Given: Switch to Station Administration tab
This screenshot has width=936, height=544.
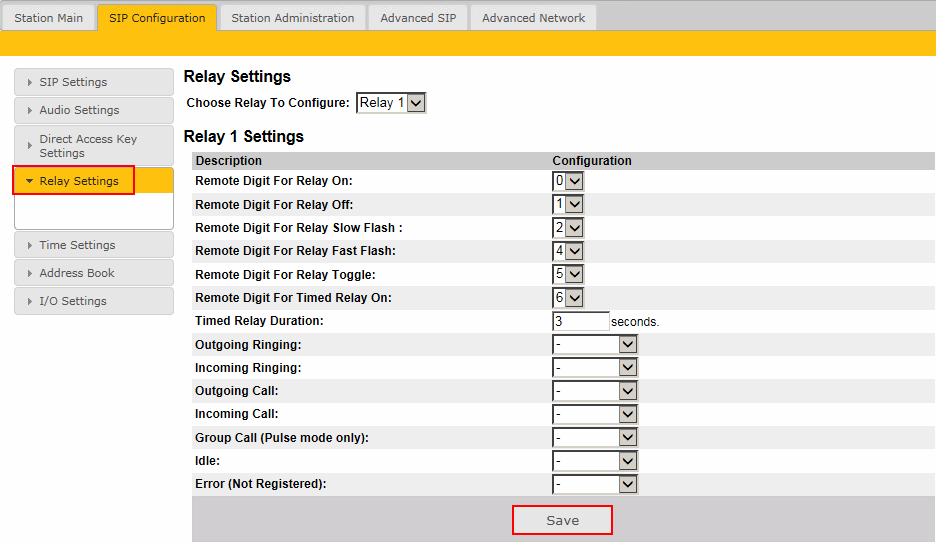Looking at the screenshot, I should (x=292, y=18).
